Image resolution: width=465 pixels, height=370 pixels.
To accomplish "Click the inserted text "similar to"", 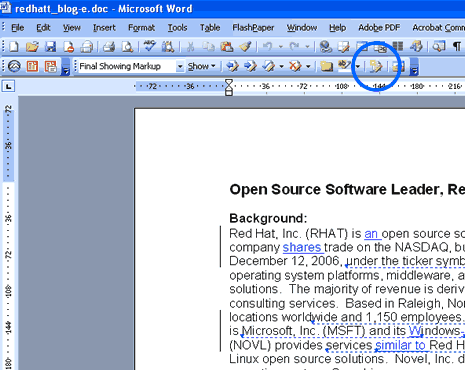I will 400,345.
